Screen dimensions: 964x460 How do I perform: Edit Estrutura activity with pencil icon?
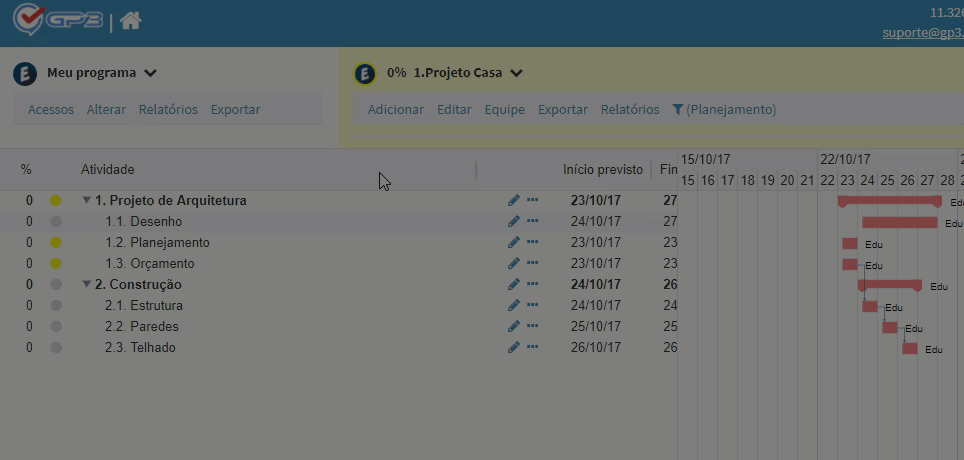pos(514,305)
